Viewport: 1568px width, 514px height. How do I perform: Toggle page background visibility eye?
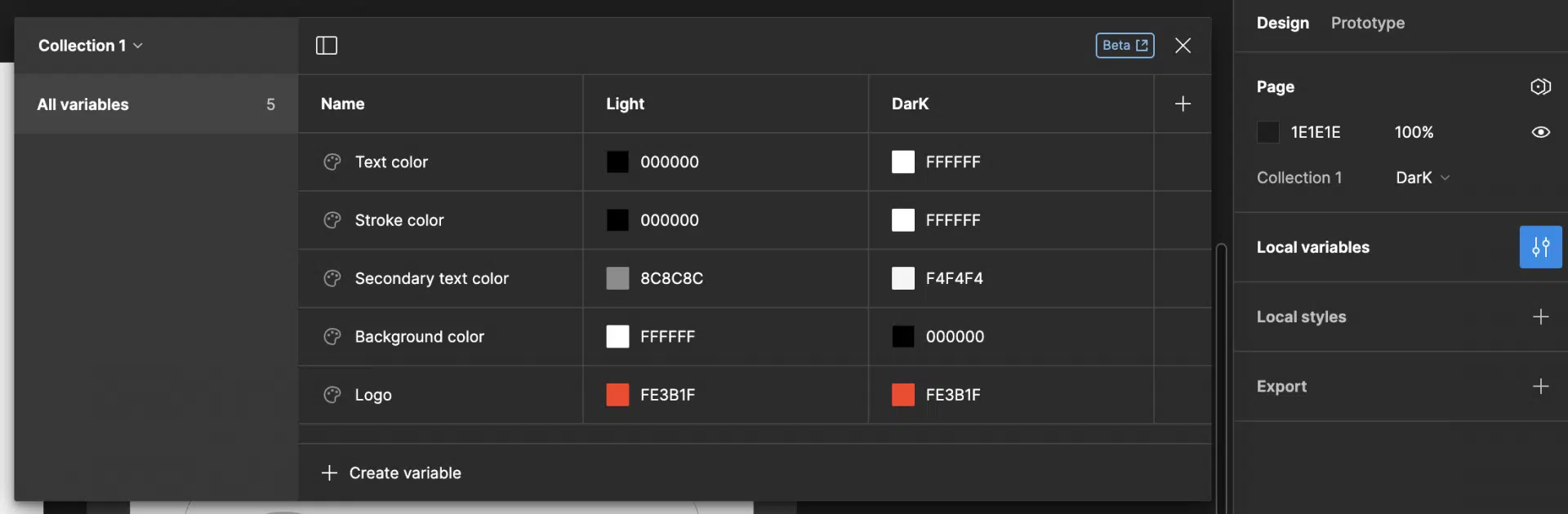1540,132
